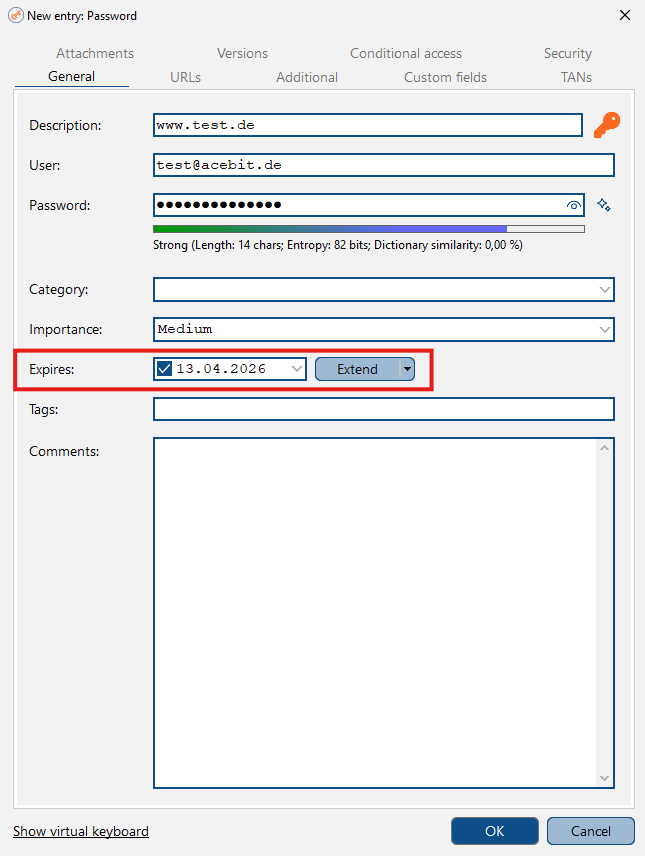Click the password strength bar

click(x=369, y=229)
